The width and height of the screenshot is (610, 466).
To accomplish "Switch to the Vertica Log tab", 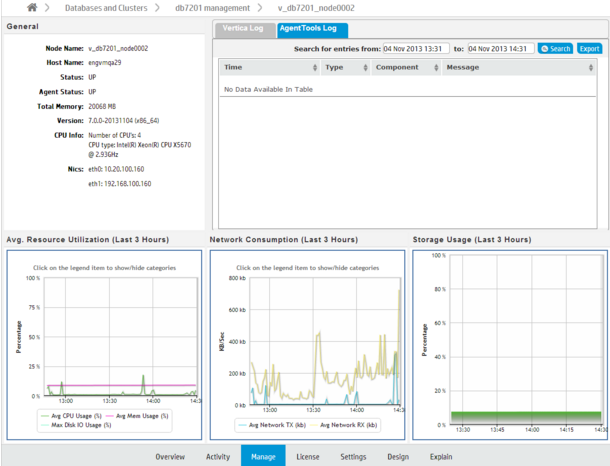I will pos(244,29).
